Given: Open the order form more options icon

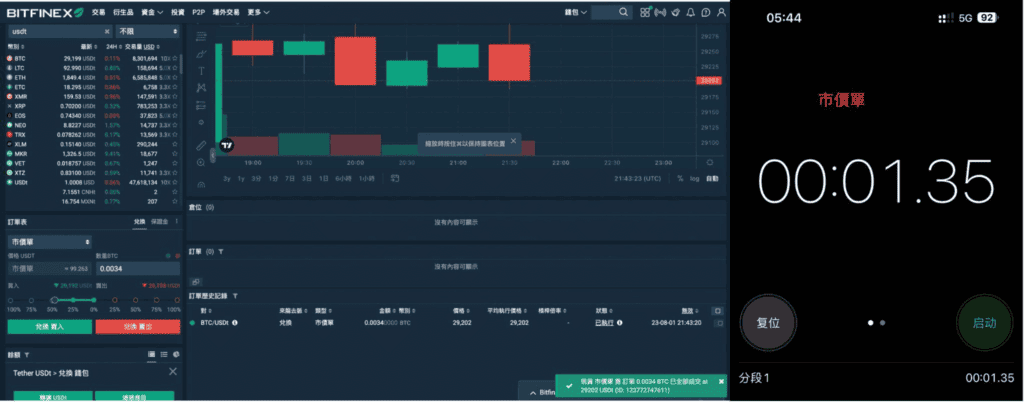Looking at the screenshot, I should pyautogui.click(x=176, y=222).
